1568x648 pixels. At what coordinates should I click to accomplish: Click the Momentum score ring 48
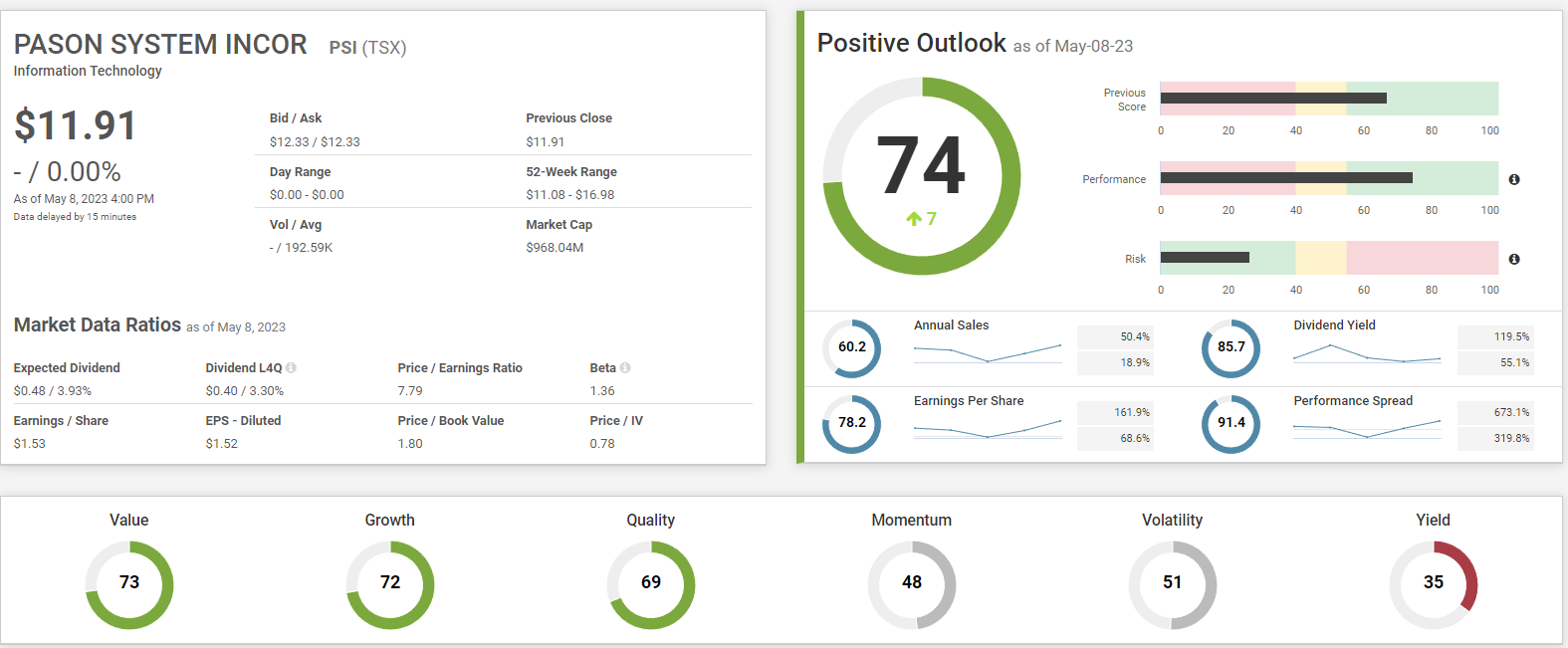(912, 584)
